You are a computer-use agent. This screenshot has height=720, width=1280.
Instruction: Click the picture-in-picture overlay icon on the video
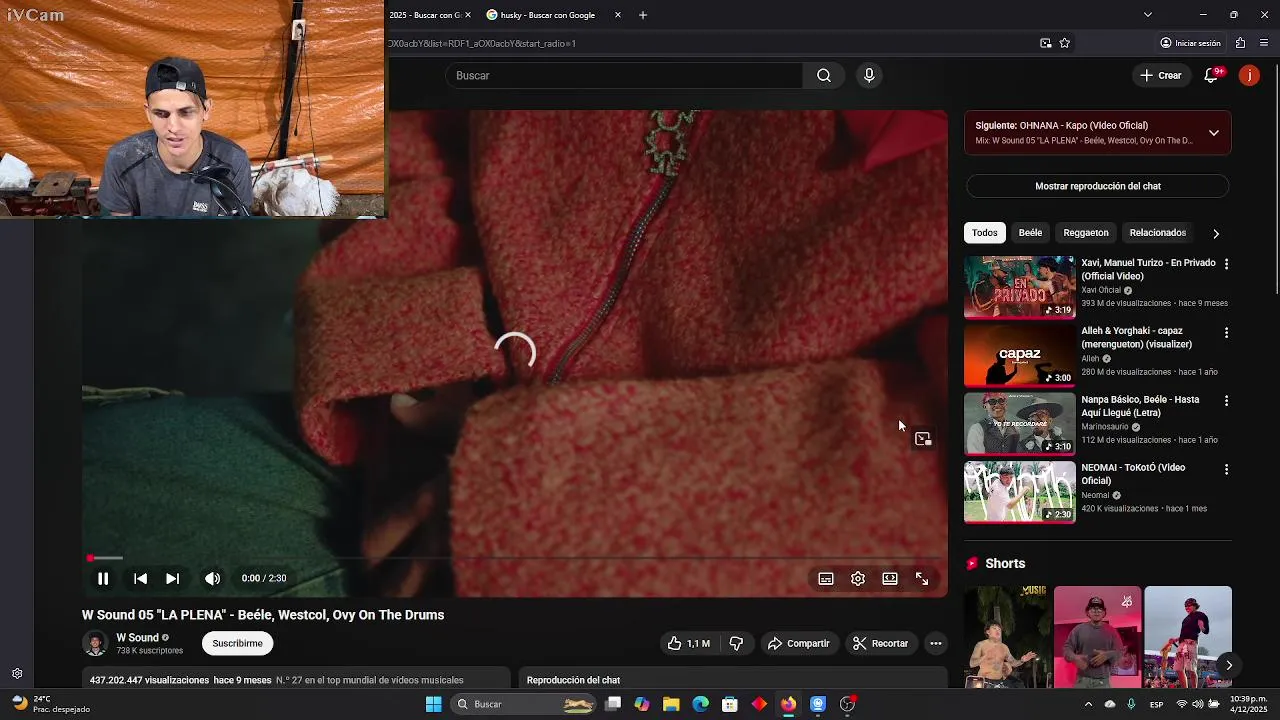pos(923,439)
